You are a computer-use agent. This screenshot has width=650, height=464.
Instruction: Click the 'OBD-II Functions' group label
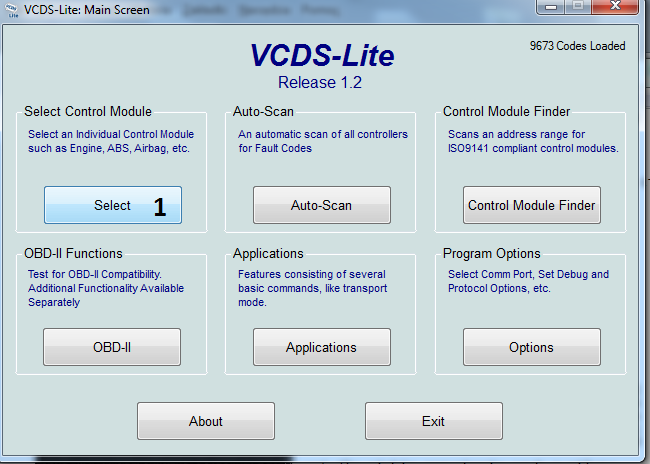pyautogui.click(x=73, y=253)
